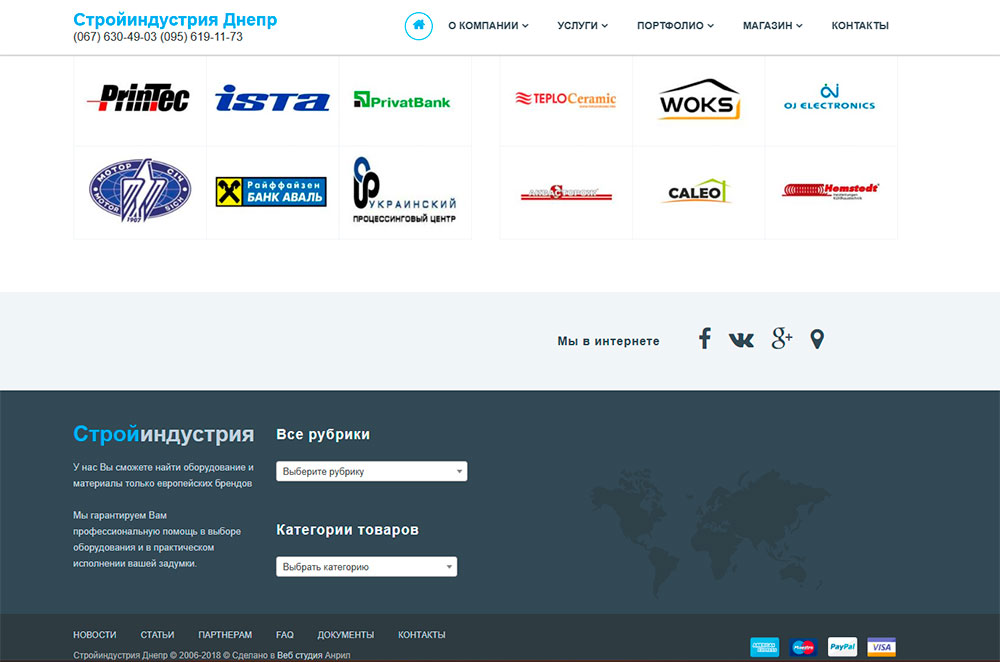Open the 'Портфолио' menu

pyautogui.click(x=675, y=26)
